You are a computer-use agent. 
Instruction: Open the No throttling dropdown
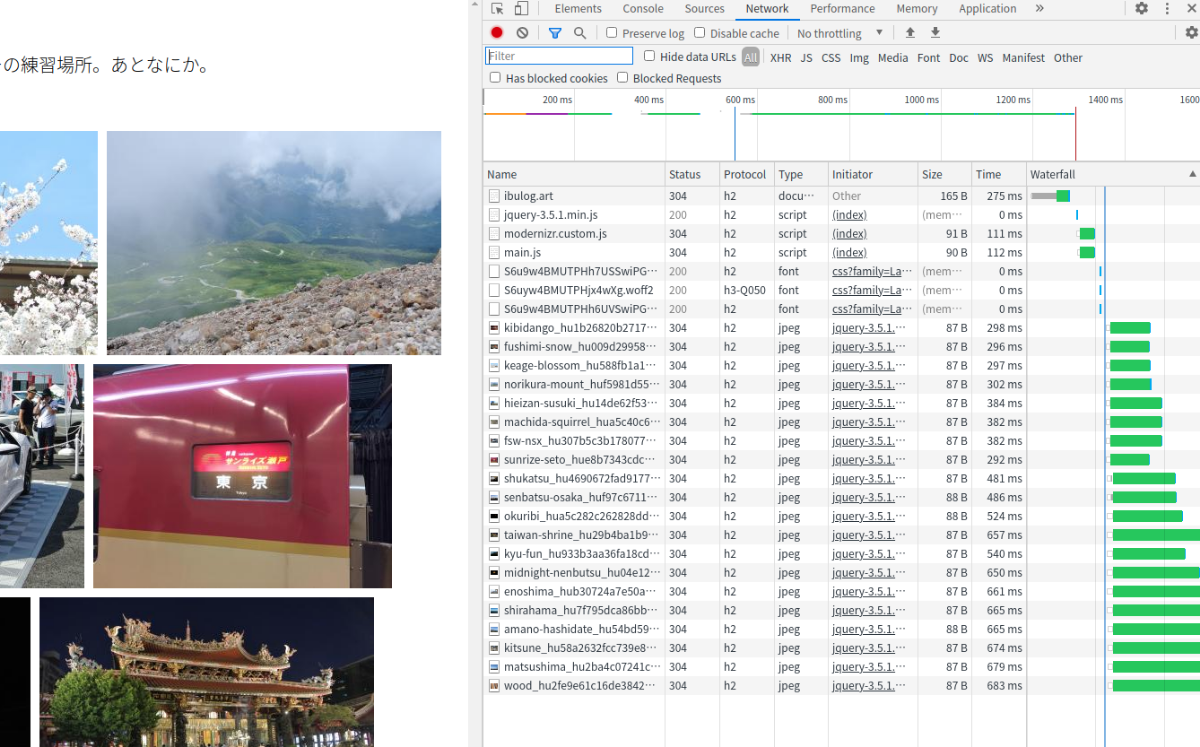840,33
